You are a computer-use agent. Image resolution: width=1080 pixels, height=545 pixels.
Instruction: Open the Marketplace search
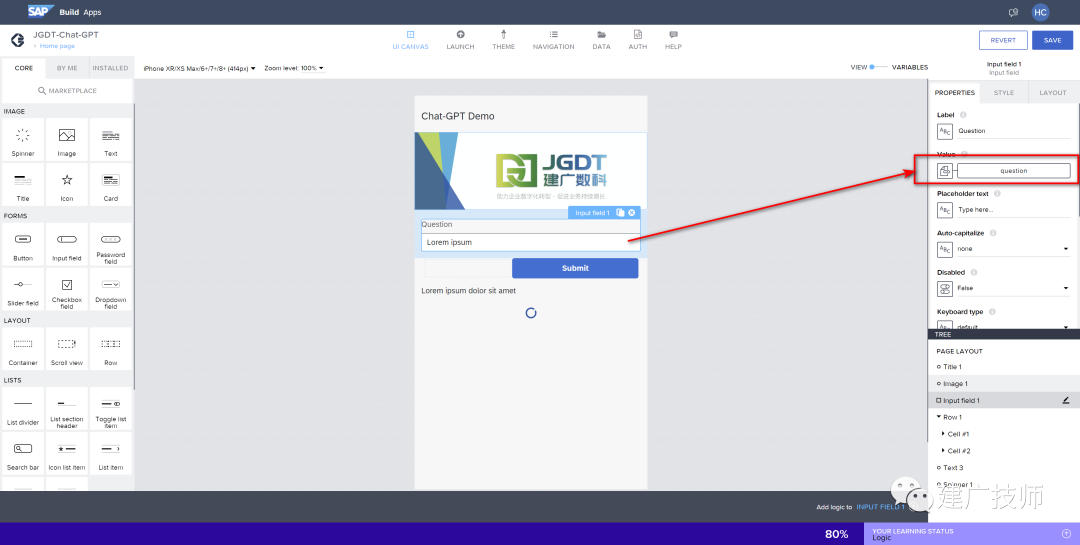(x=67, y=91)
